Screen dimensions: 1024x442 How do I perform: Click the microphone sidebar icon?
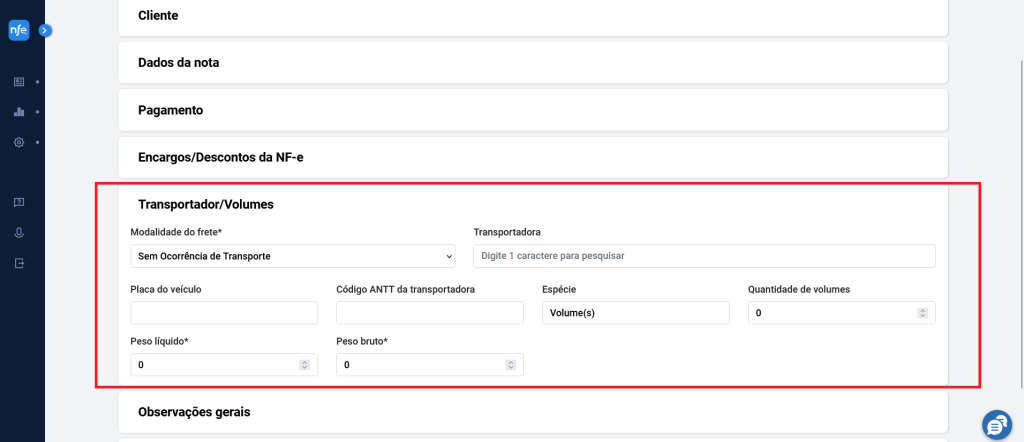pos(19,233)
